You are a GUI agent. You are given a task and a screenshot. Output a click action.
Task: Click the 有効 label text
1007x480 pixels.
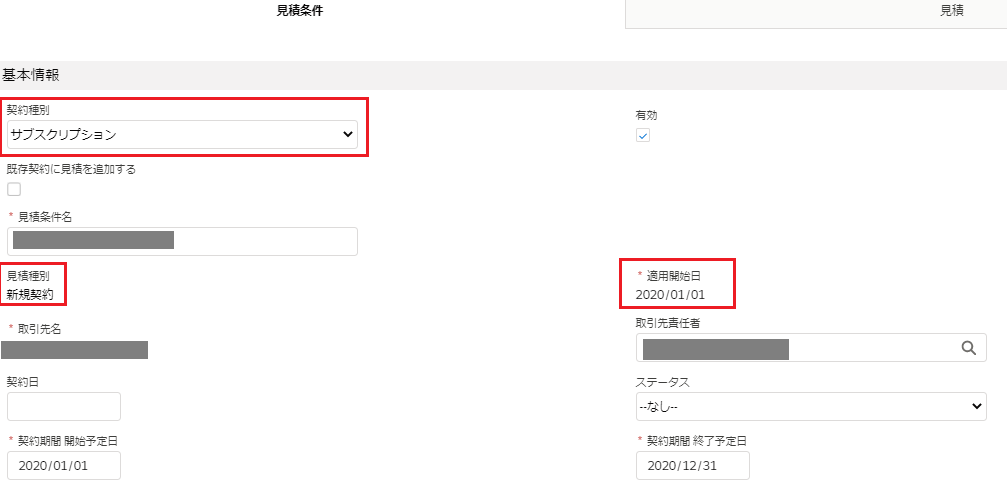pos(646,115)
